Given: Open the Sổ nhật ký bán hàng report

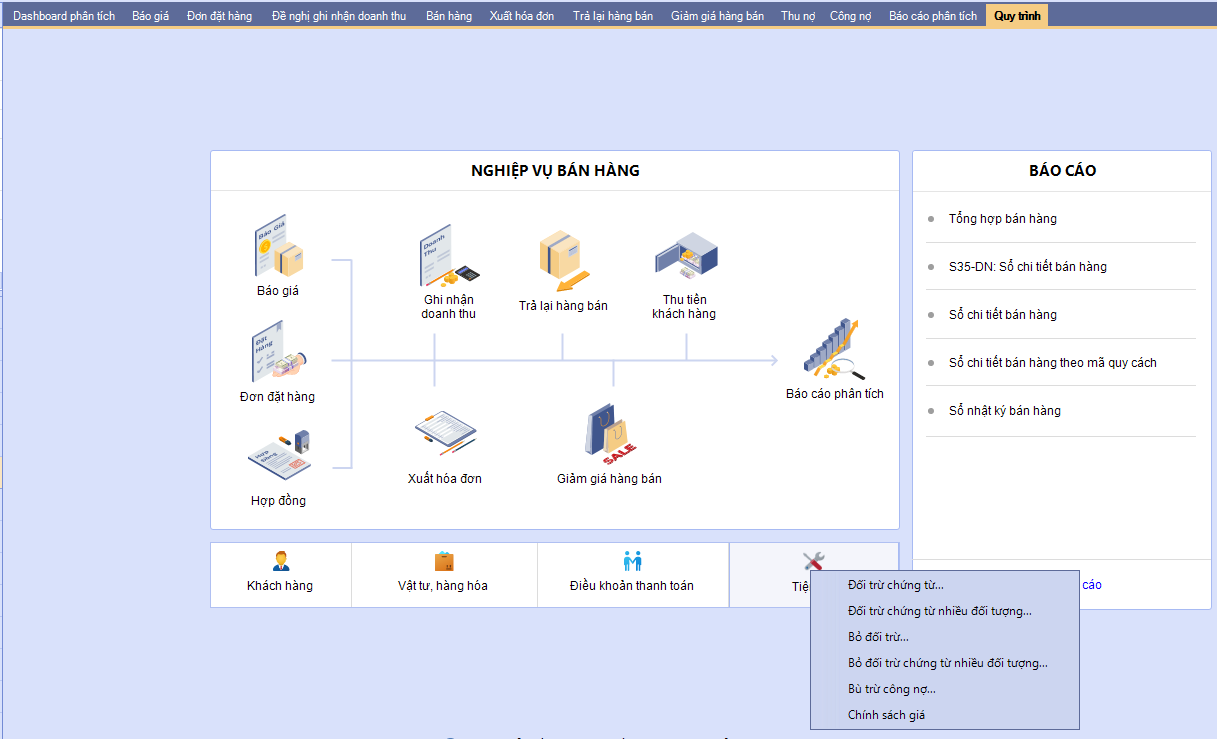Looking at the screenshot, I should pyautogui.click(x=1004, y=411).
